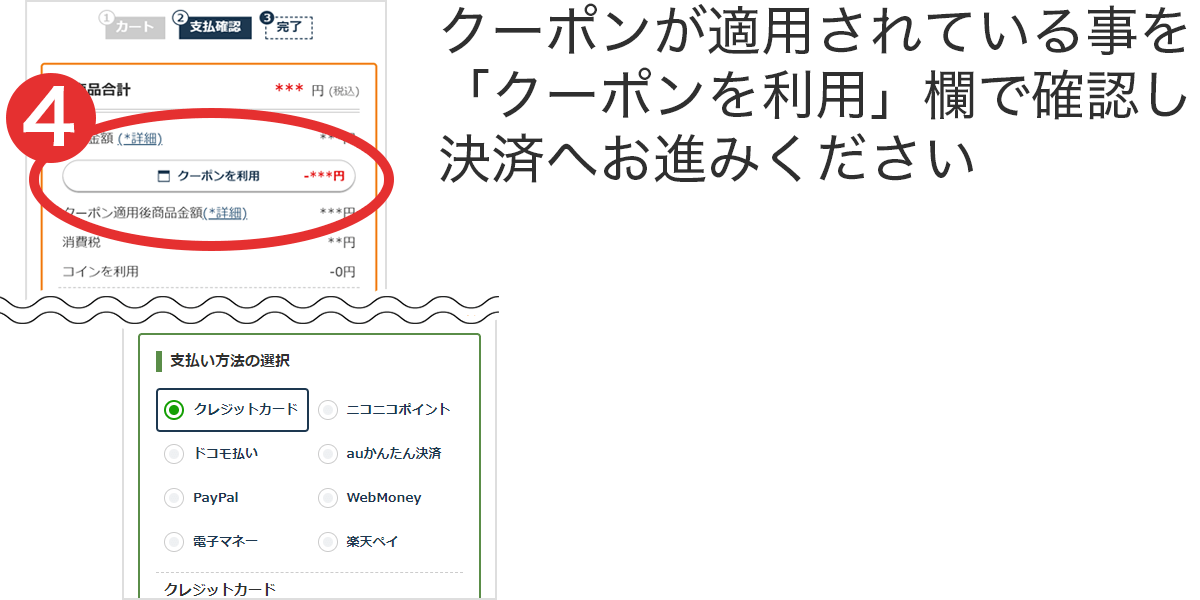Click the 完了 step indicator
This screenshot has height=600, width=1200.
[289, 28]
